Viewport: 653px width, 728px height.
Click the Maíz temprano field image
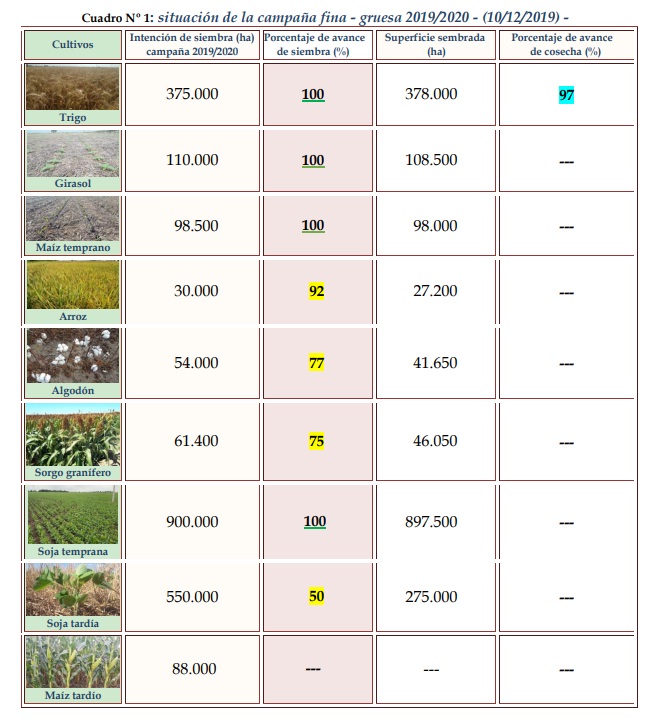(71, 218)
